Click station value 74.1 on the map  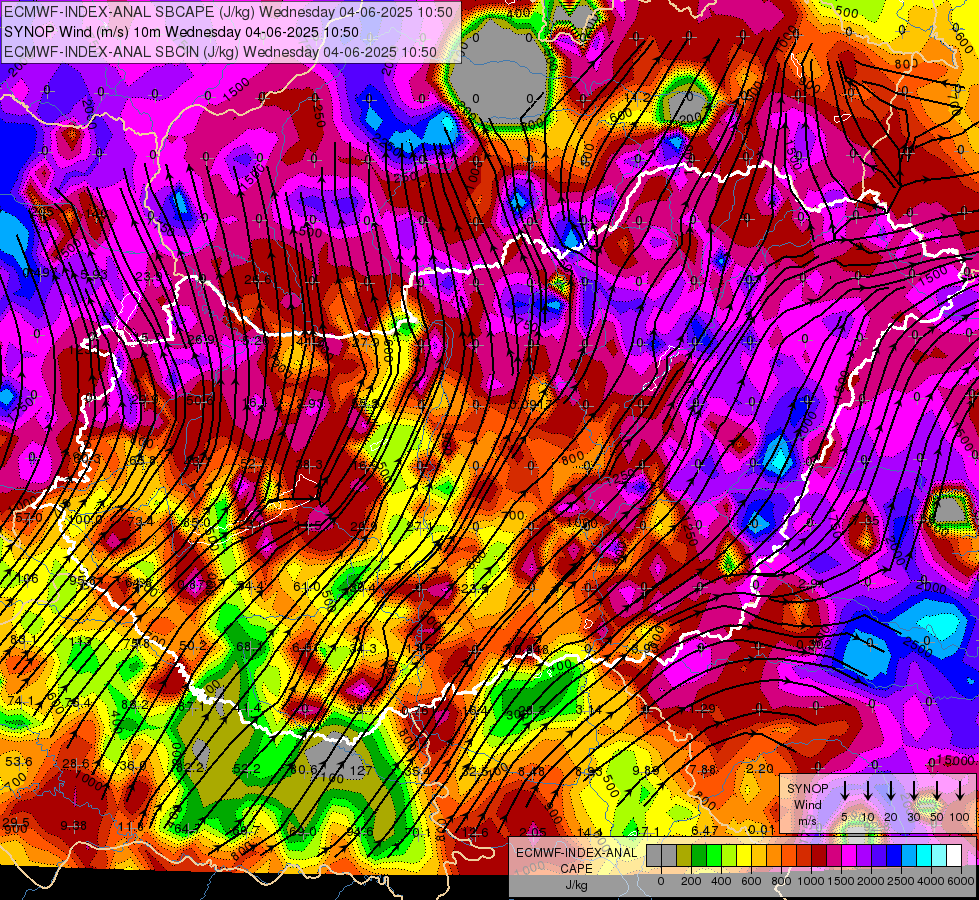tap(21, 701)
